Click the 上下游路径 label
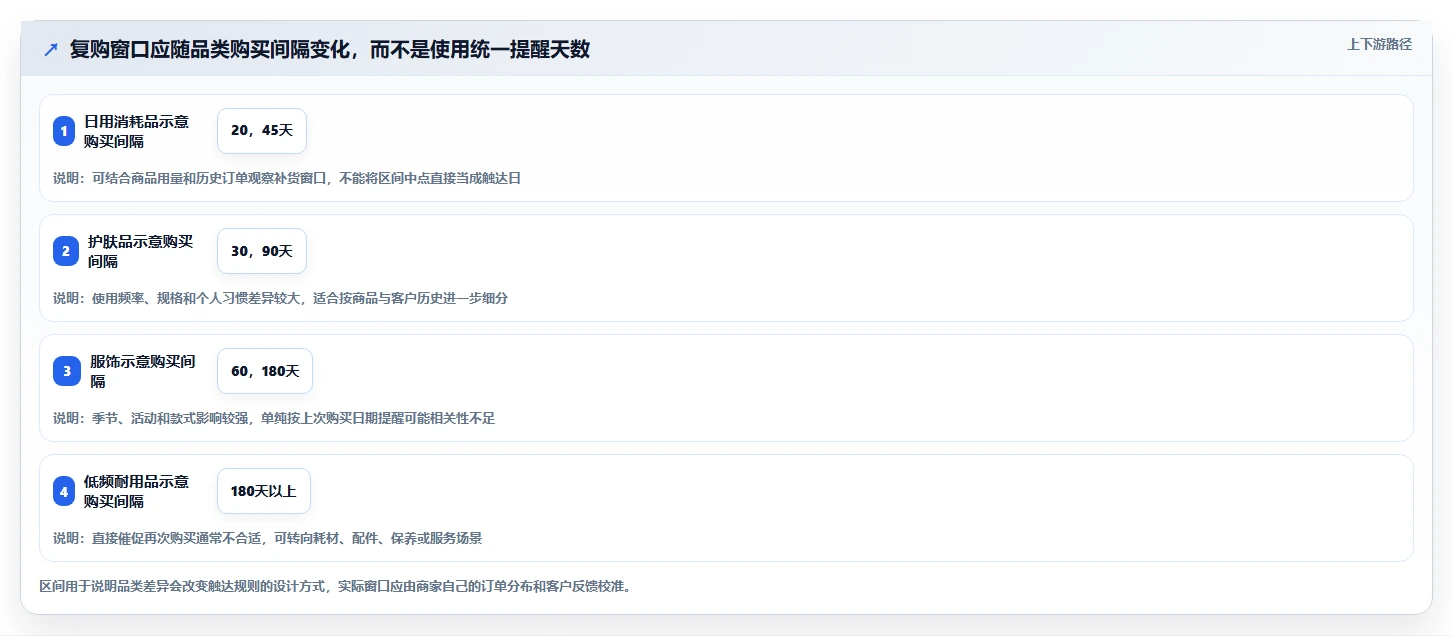The height and width of the screenshot is (636, 1453). tap(1379, 44)
